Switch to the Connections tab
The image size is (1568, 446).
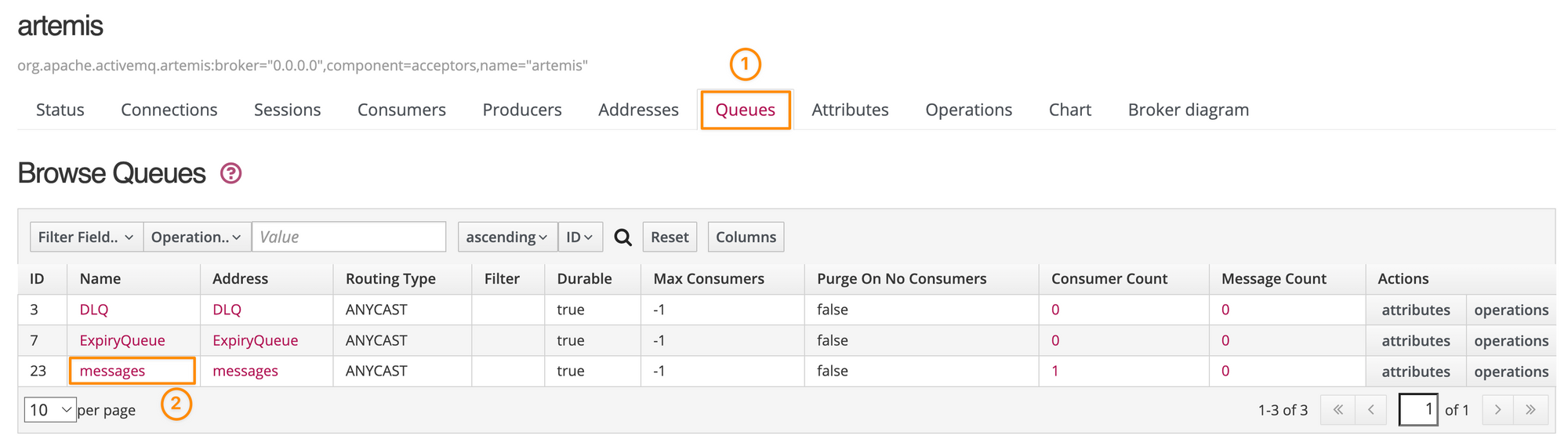pos(169,110)
